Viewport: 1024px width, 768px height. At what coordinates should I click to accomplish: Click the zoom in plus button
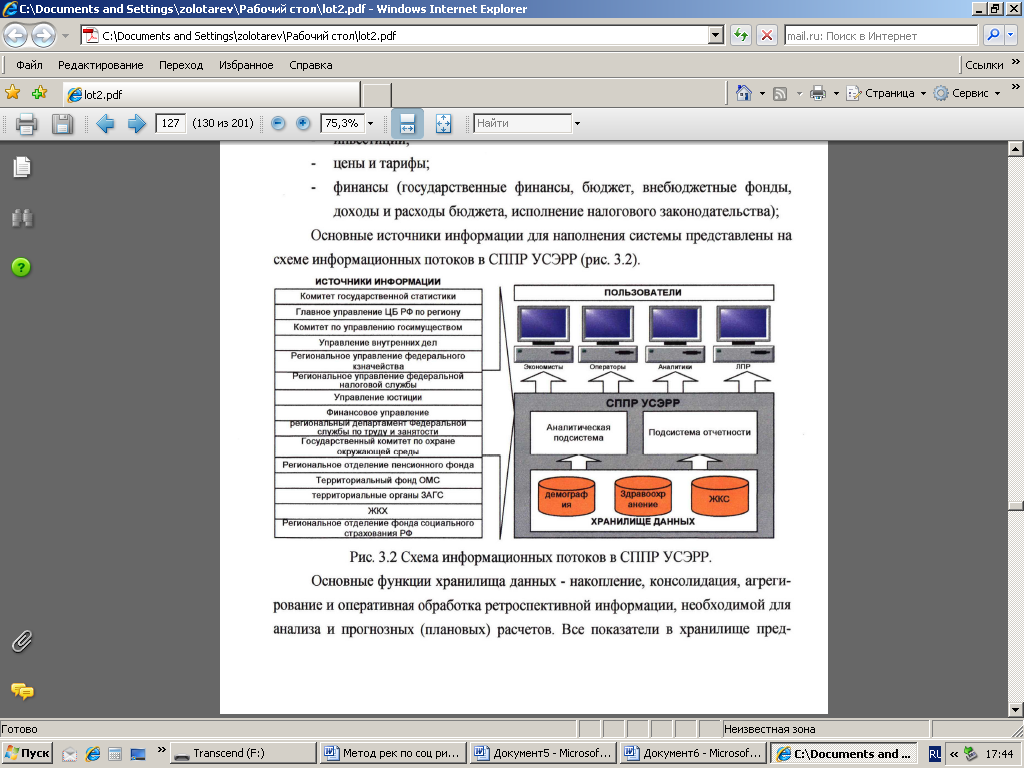coord(303,123)
